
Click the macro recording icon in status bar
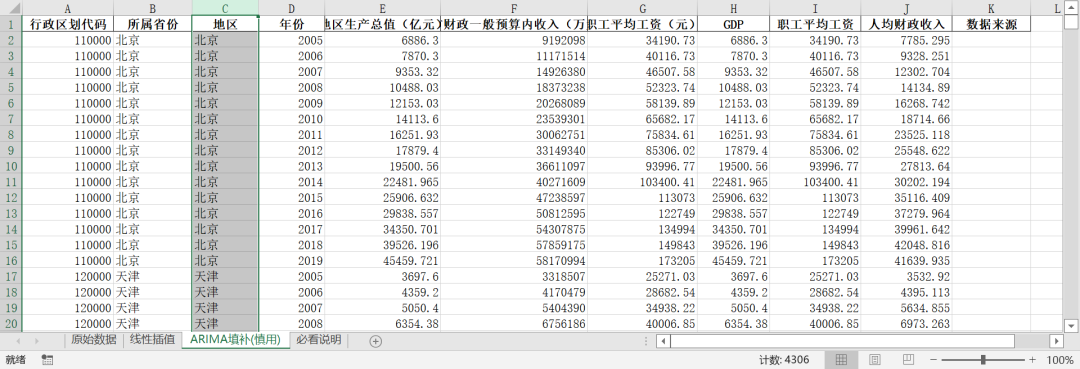pos(48,359)
